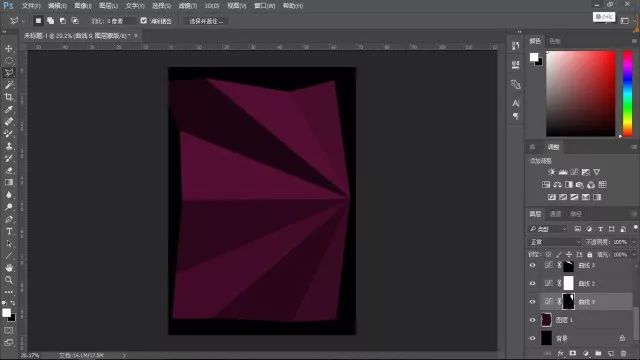Select the Elliptical Marquee tool

click(9, 61)
